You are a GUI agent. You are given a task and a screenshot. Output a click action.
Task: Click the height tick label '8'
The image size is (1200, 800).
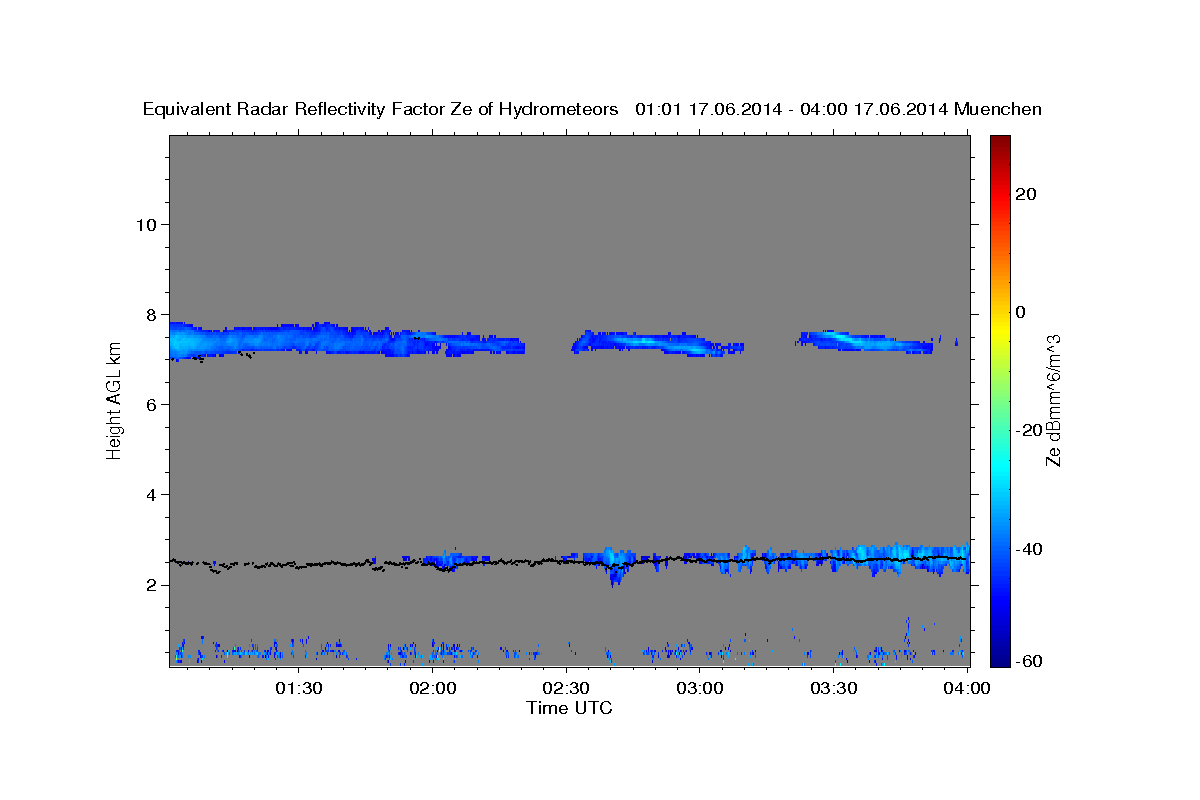(151, 314)
